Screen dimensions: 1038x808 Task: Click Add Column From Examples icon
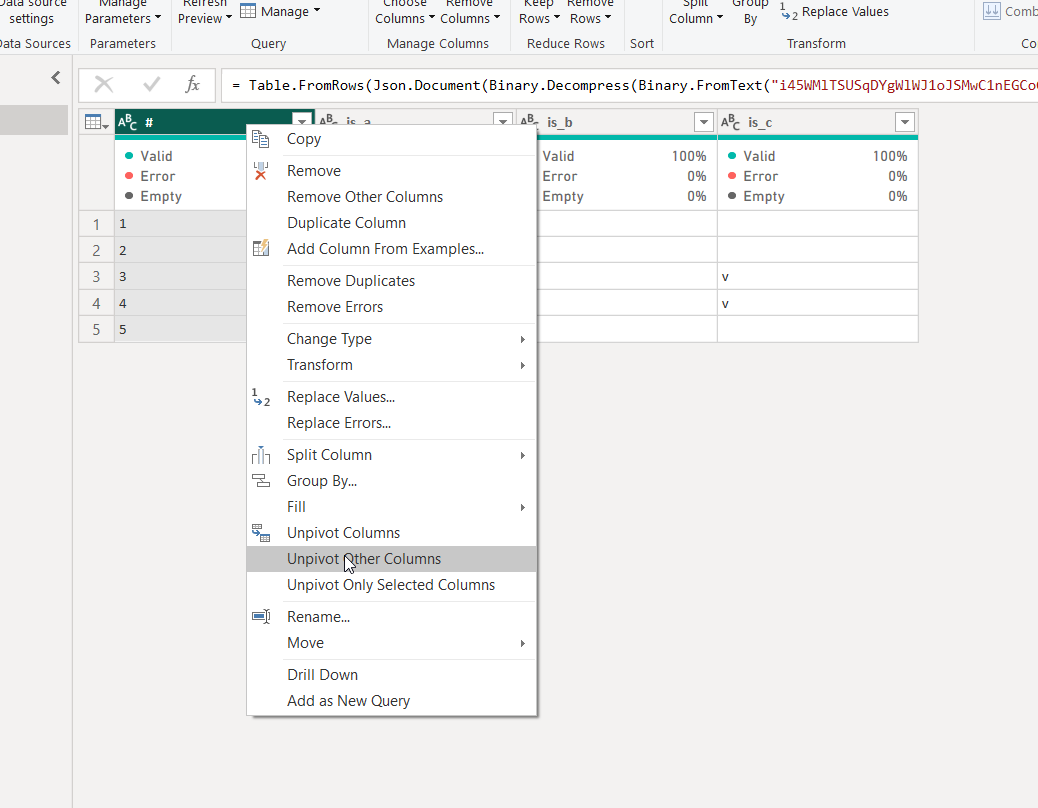(x=261, y=249)
